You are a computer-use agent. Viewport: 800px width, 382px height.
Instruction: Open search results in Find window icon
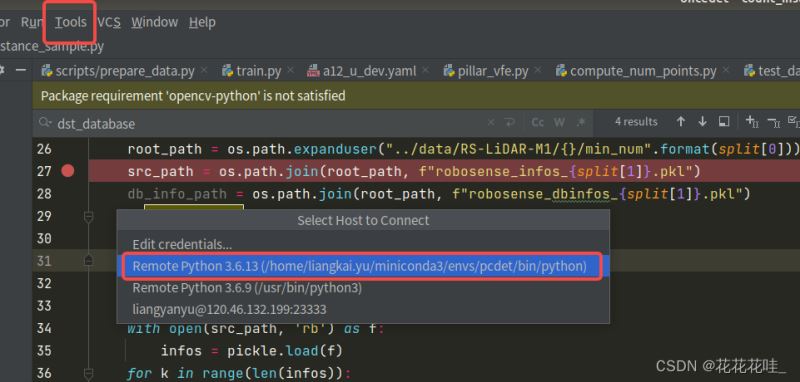click(x=724, y=122)
